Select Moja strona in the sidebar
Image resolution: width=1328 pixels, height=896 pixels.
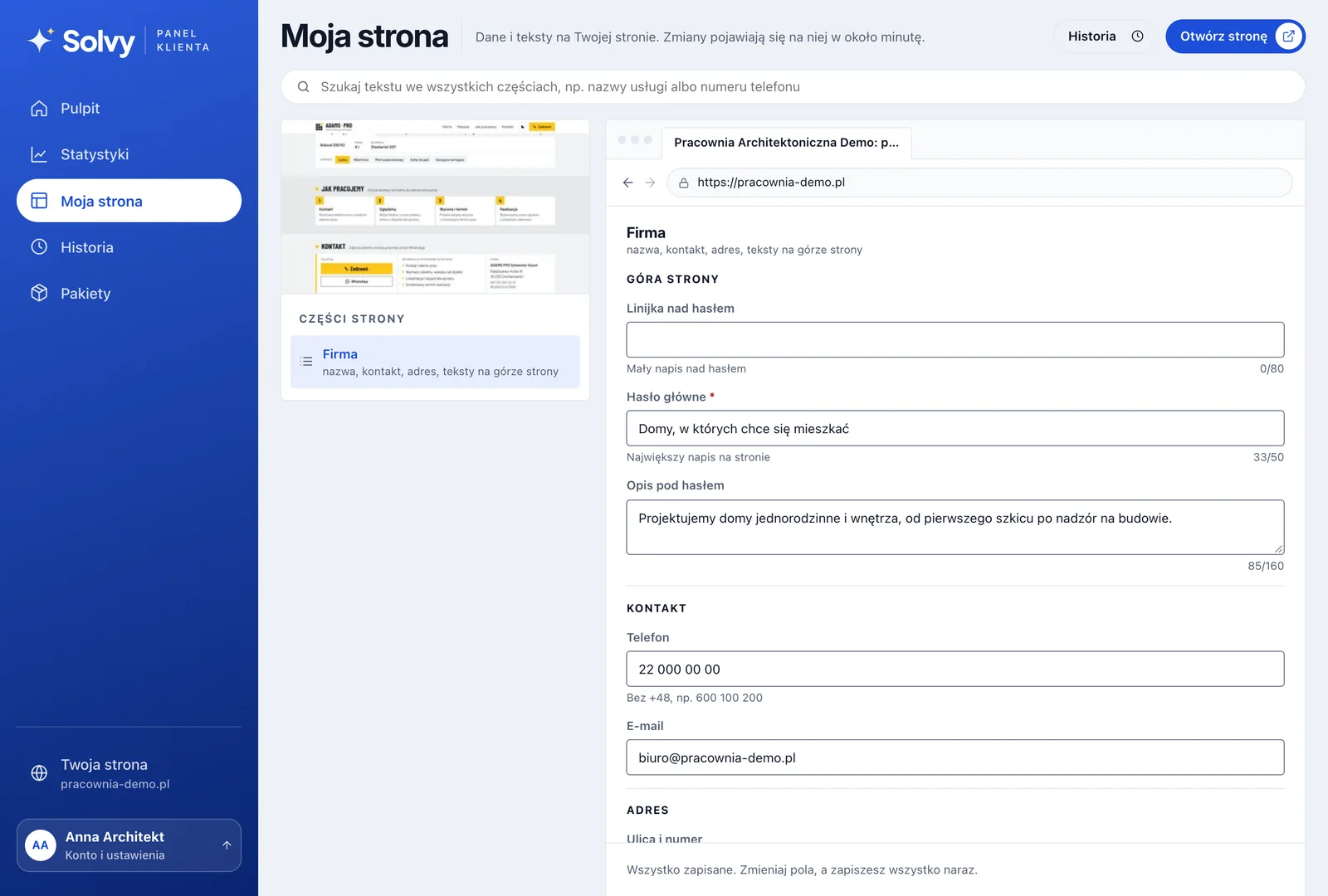coord(129,201)
